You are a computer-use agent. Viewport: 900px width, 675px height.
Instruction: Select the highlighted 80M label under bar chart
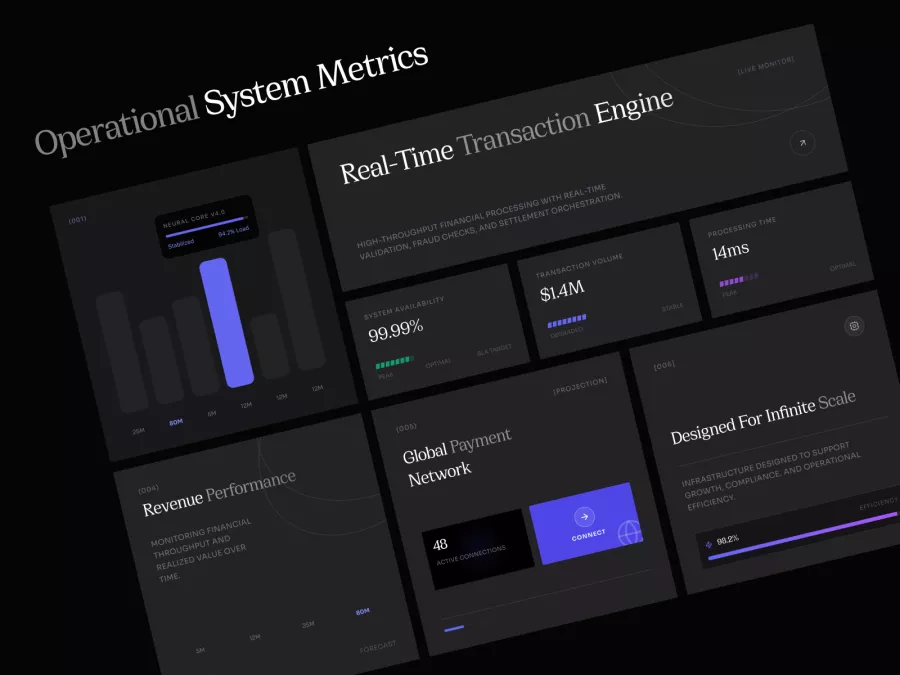pos(176,422)
